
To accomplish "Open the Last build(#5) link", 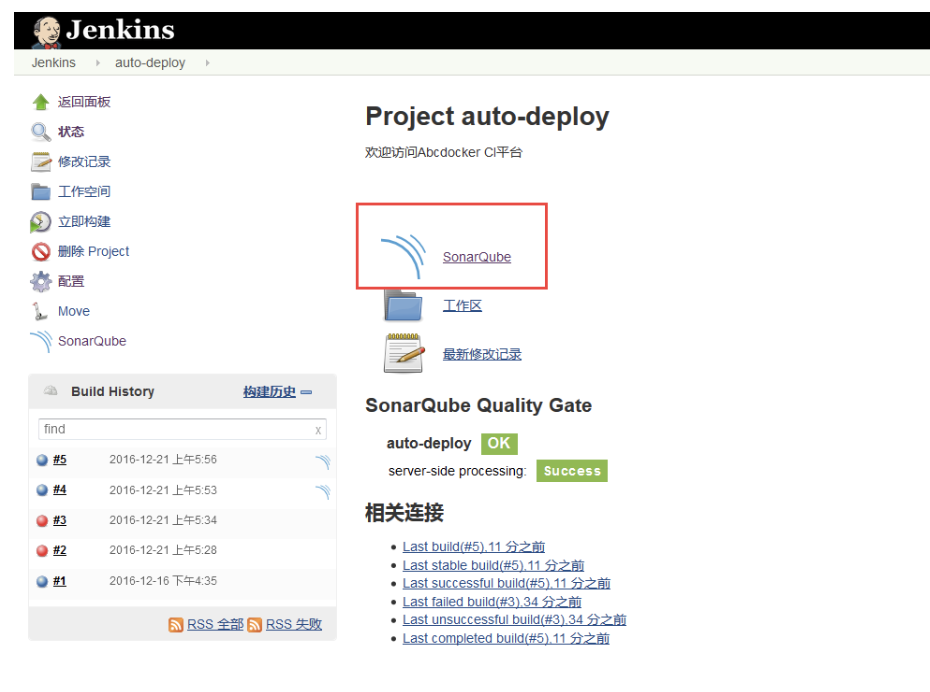I will point(473,547).
